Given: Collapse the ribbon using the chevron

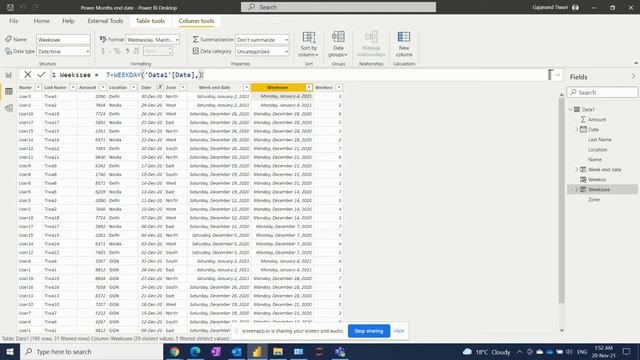Looking at the screenshot, I should (x=636, y=63).
